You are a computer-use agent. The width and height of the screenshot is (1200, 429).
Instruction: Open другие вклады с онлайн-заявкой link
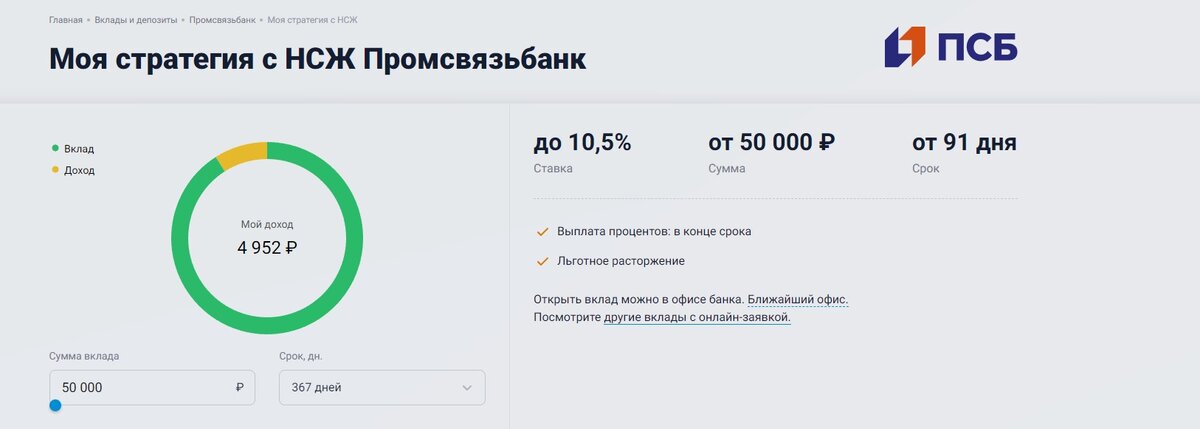point(697,317)
